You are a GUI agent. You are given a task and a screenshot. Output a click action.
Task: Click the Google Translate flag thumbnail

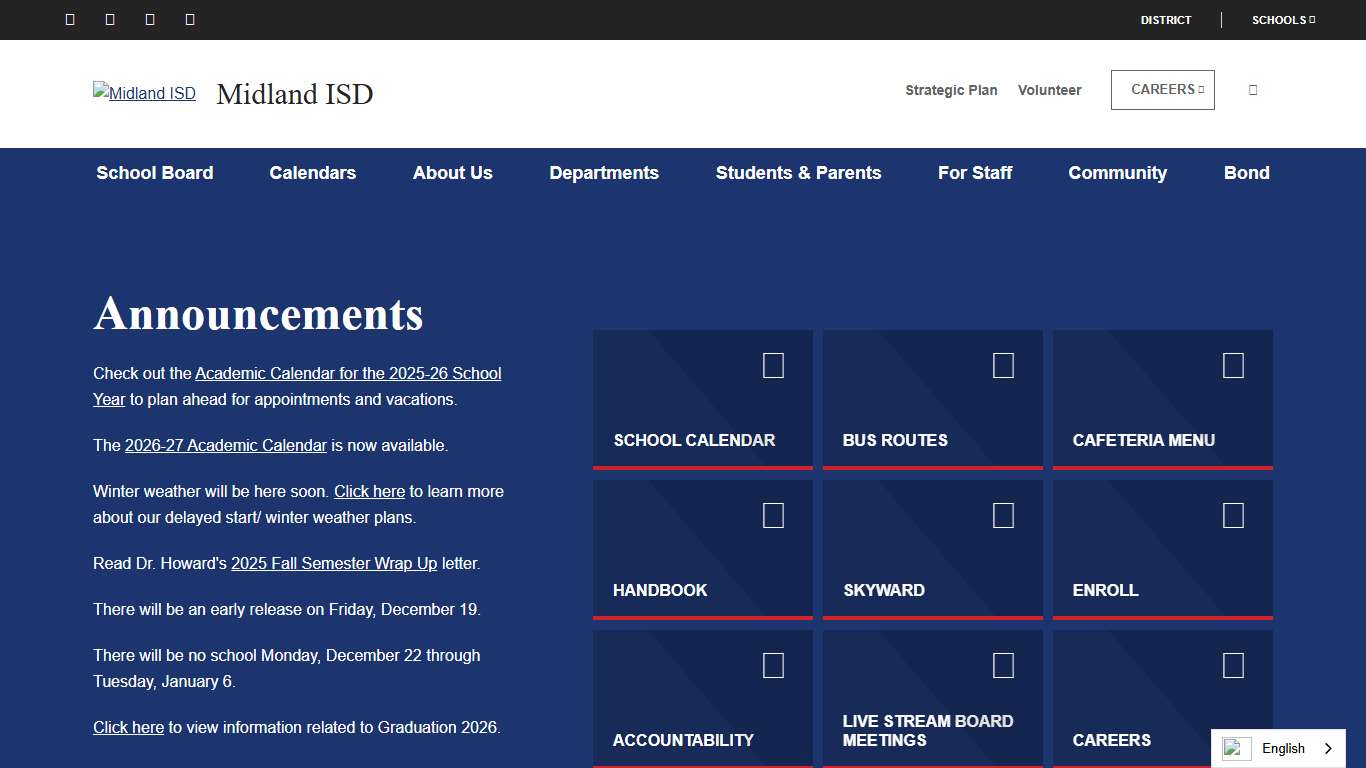point(1235,748)
